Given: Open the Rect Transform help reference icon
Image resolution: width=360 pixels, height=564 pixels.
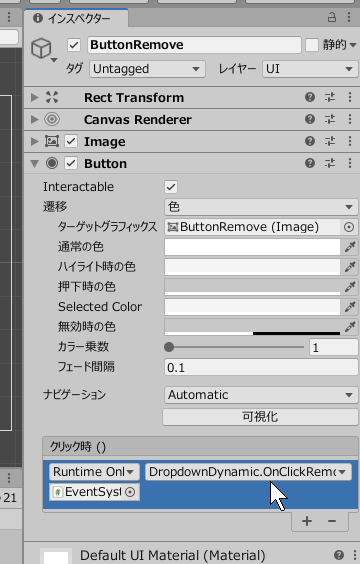Looking at the screenshot, I should tap(310, 97).
